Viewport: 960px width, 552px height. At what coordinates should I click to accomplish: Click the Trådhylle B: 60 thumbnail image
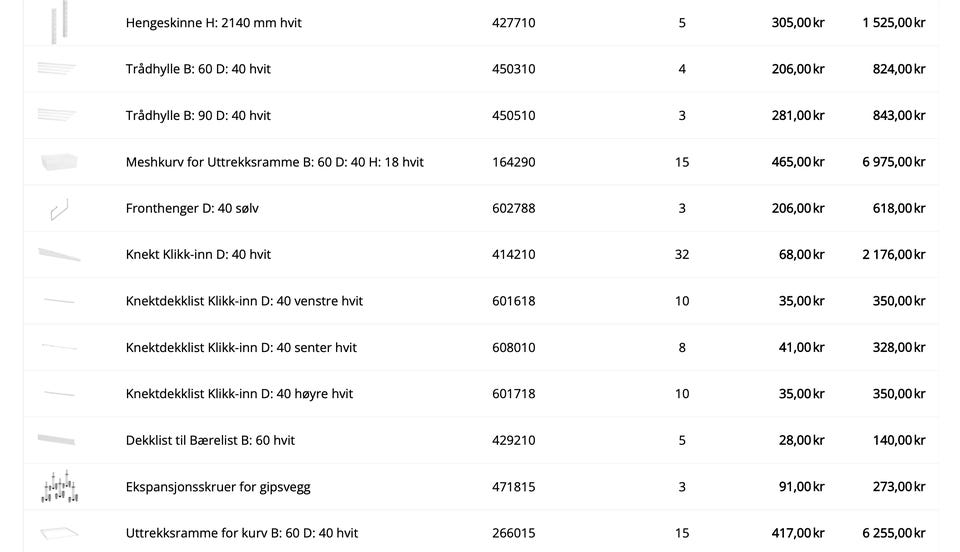point(57,68)
